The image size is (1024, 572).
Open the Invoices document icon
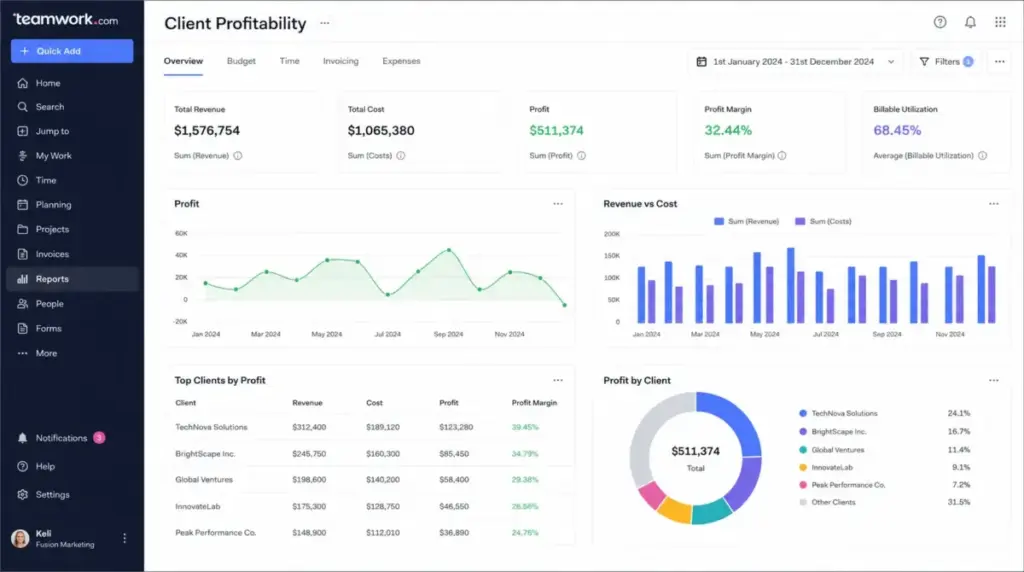click(23, 254)
